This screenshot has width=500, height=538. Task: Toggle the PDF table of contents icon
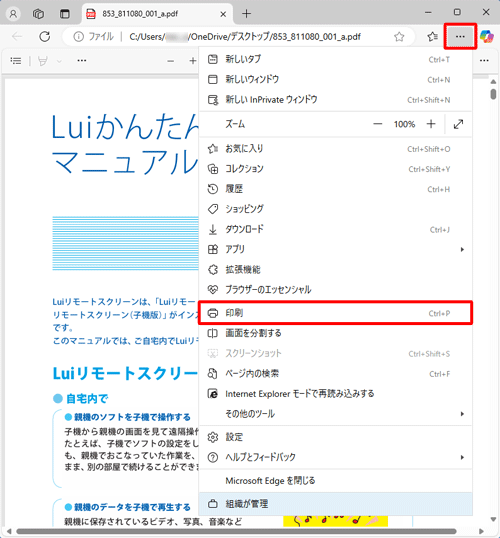click(x=16, y=61)
